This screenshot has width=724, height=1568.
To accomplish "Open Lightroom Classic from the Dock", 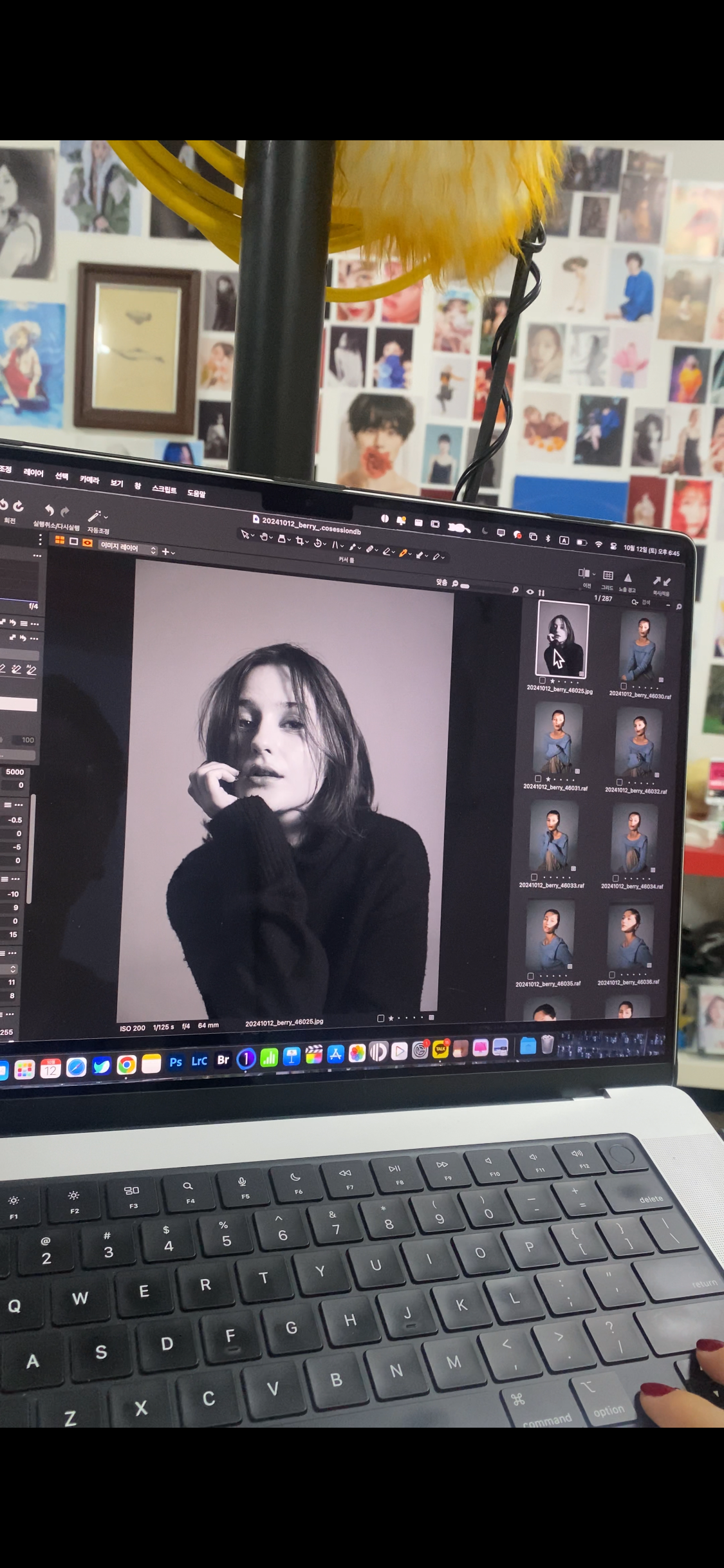I will pyautogui.click(x=200, y=1061).
